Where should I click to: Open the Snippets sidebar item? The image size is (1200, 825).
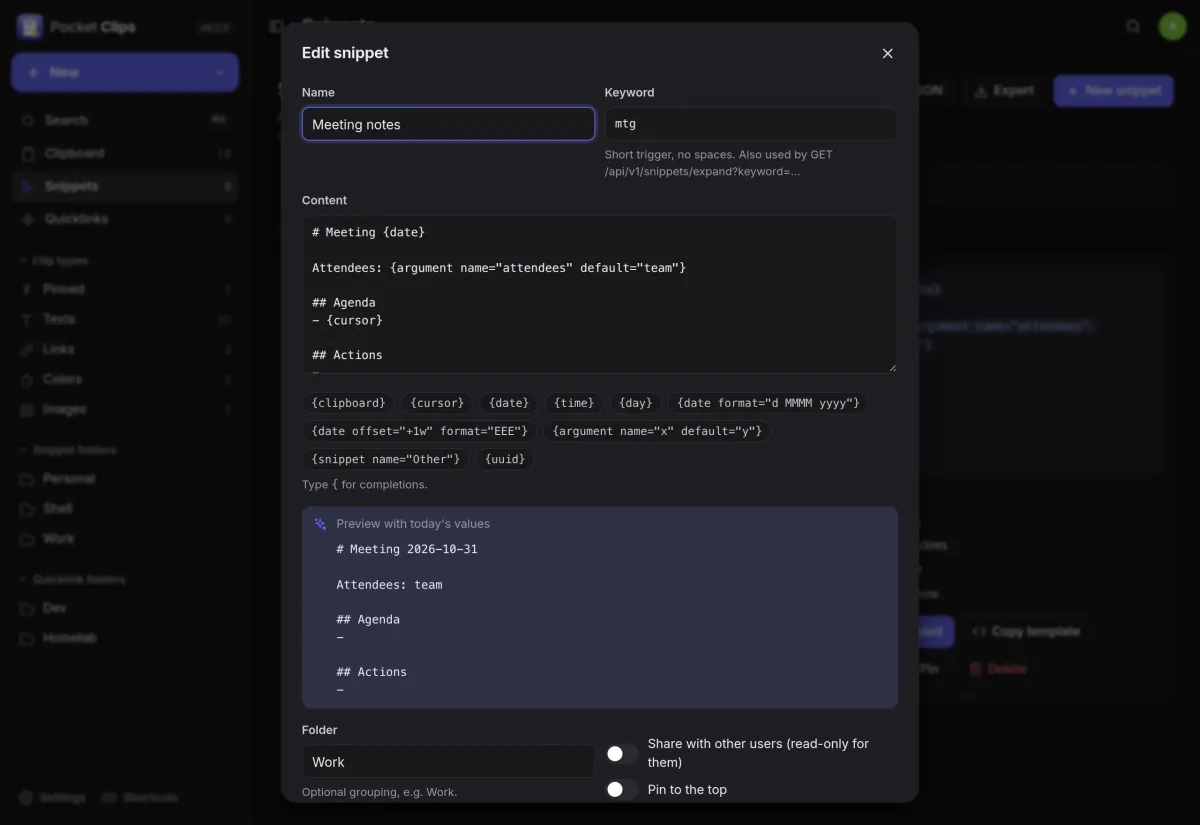(x=125, y=186)
